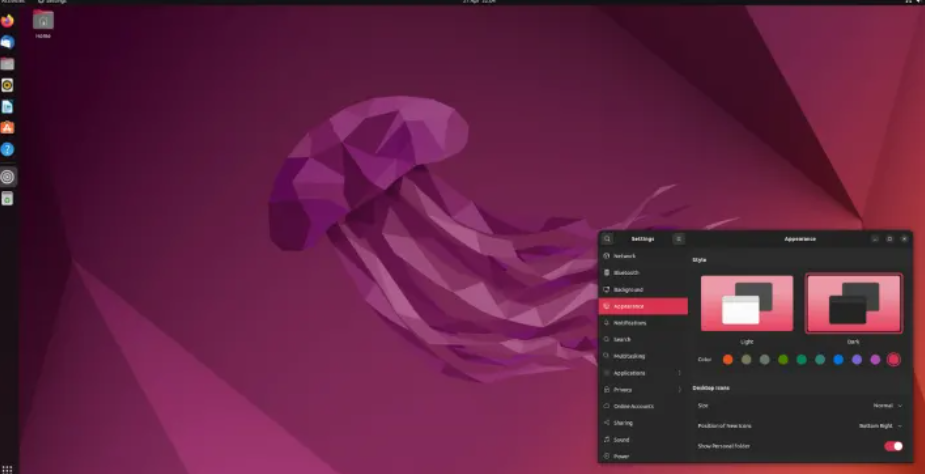
Task: Open the Help icon in dock
Action: [7, 149]
